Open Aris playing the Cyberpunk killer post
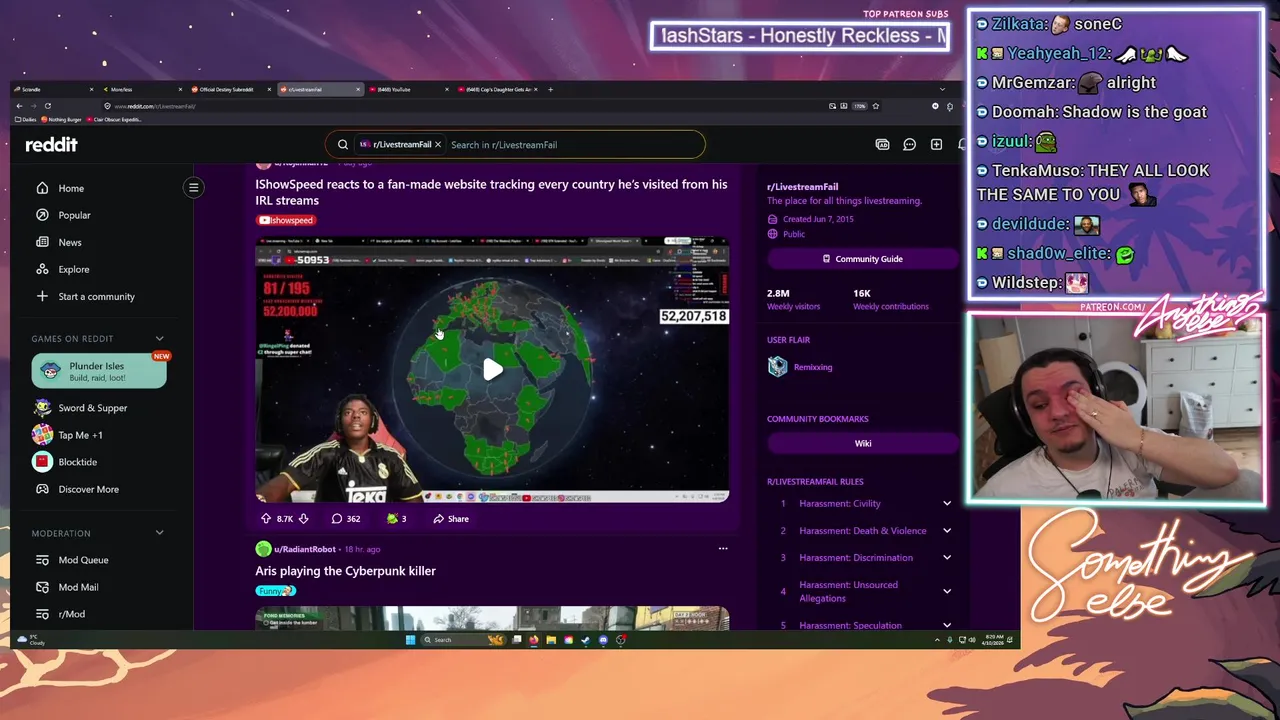Screen dimensions: 1280x720 pos(345,571)
